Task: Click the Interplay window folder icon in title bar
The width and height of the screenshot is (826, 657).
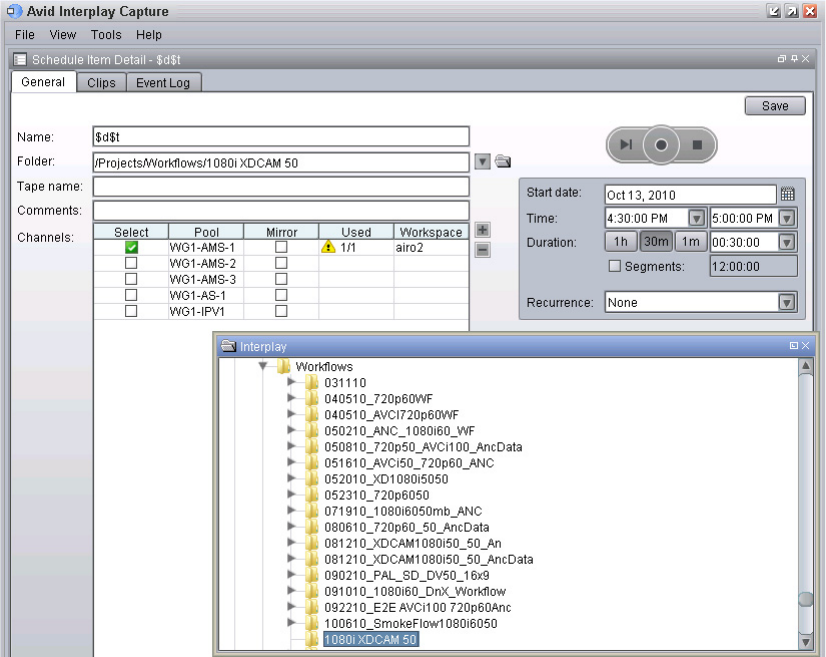Action: click(228, 346)
